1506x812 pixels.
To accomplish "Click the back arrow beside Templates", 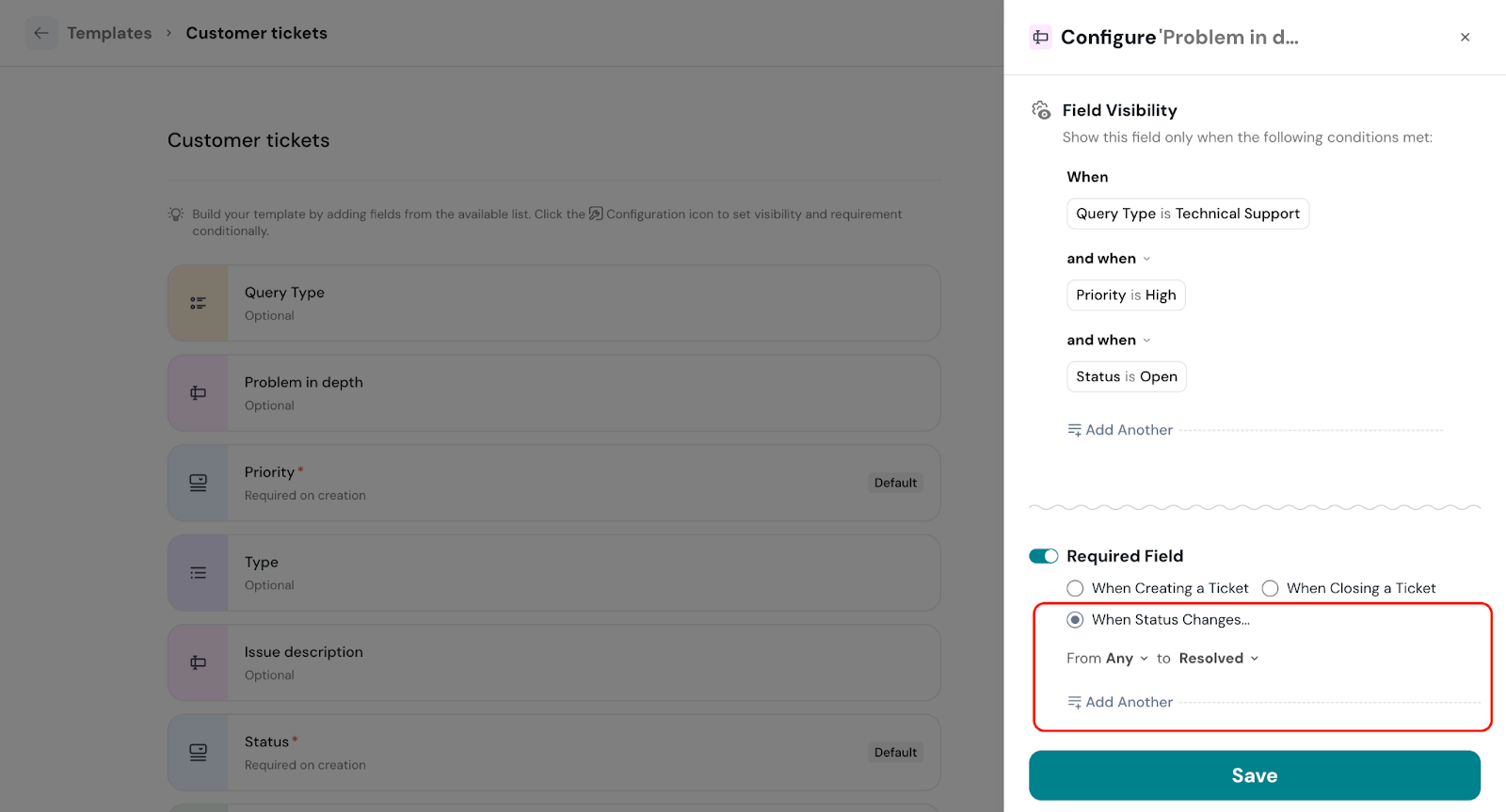I will tap(41, 33).
